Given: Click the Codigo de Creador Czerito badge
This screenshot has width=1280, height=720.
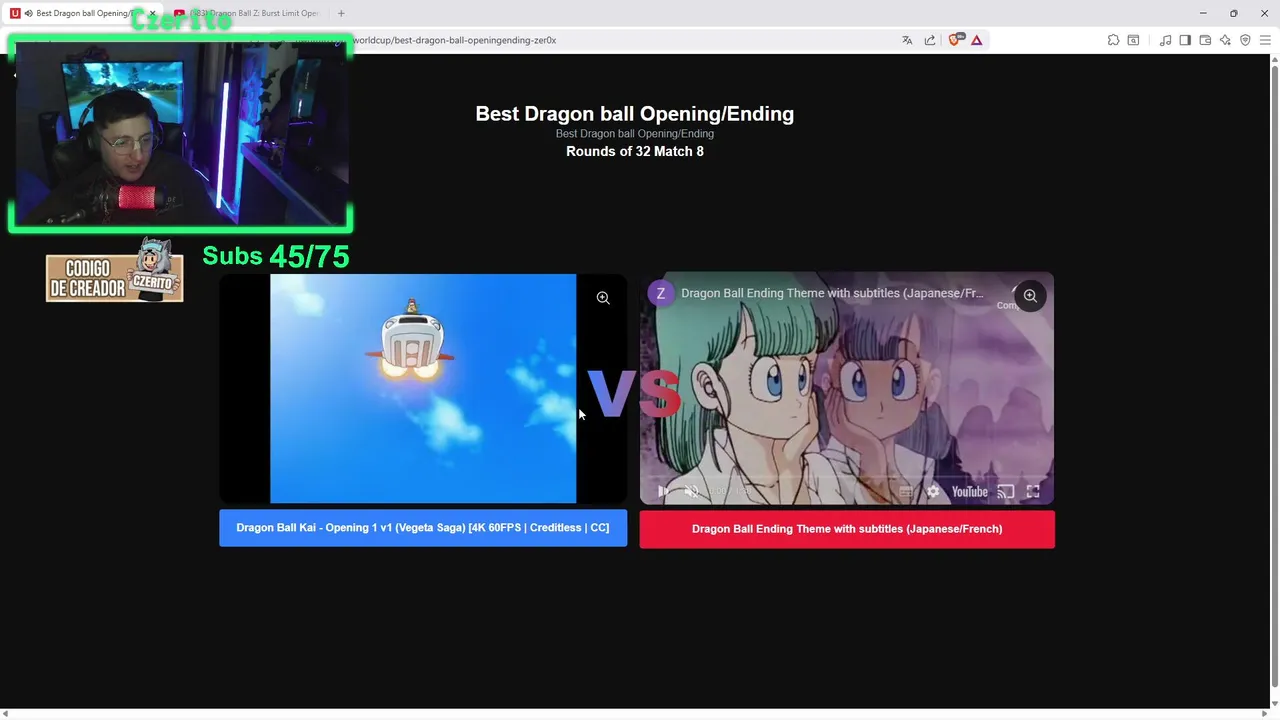Looking at the screenshot, I should point(115,271).
